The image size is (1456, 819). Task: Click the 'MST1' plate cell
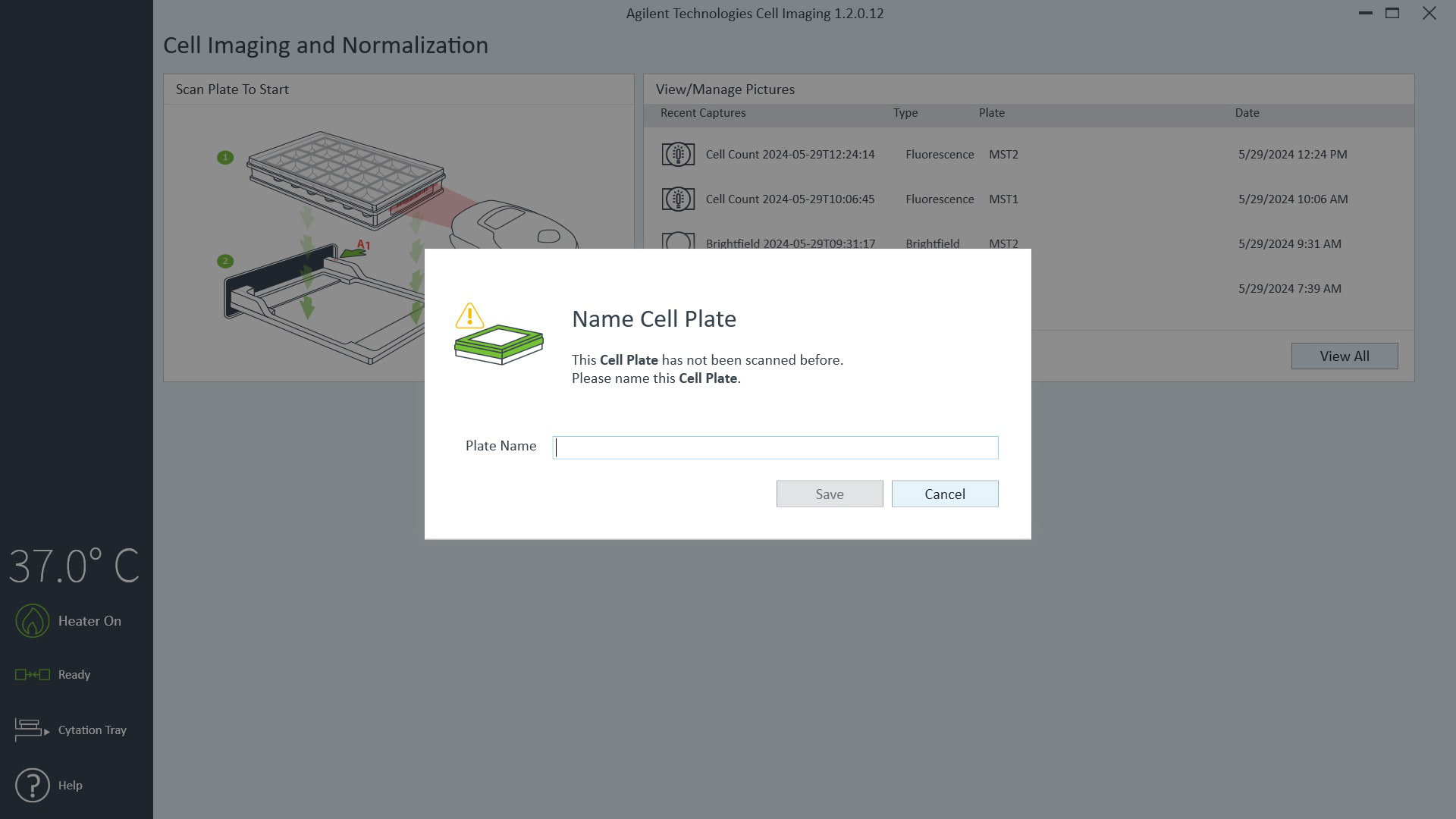(1003, 199)
